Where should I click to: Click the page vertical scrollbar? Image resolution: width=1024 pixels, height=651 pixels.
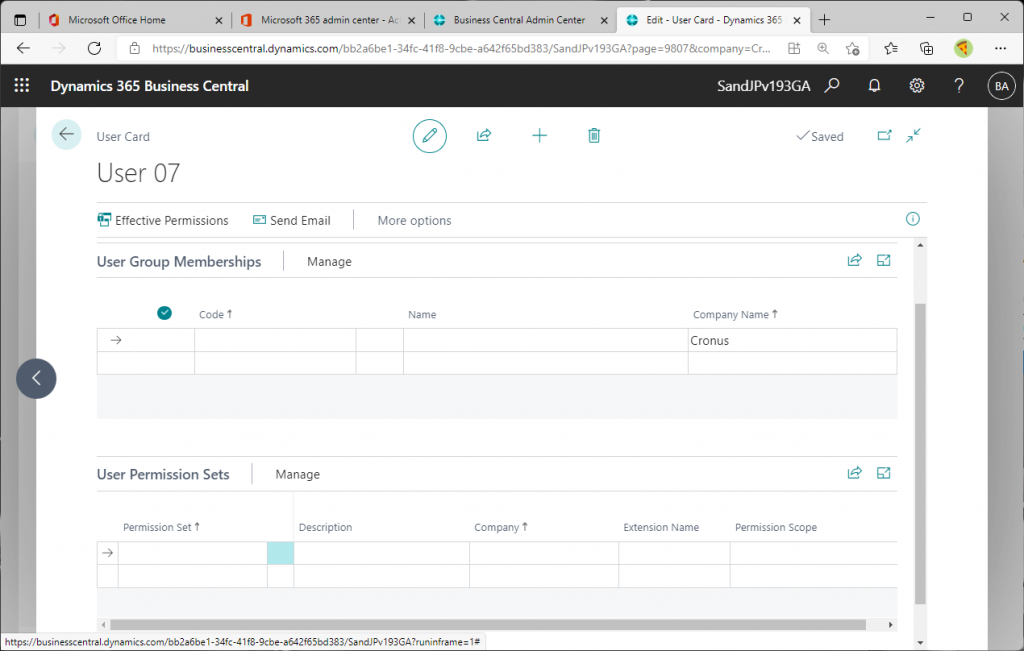click(x=920, y=454)
